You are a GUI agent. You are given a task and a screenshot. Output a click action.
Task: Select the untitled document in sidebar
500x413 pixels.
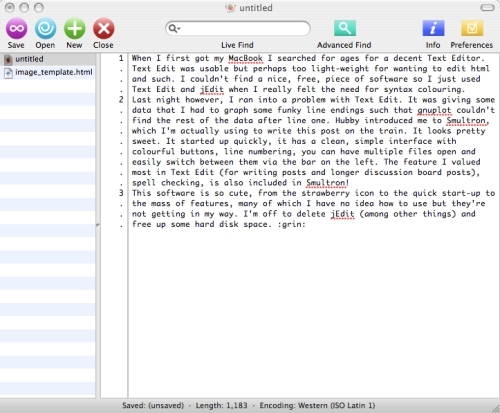[48, 59]
